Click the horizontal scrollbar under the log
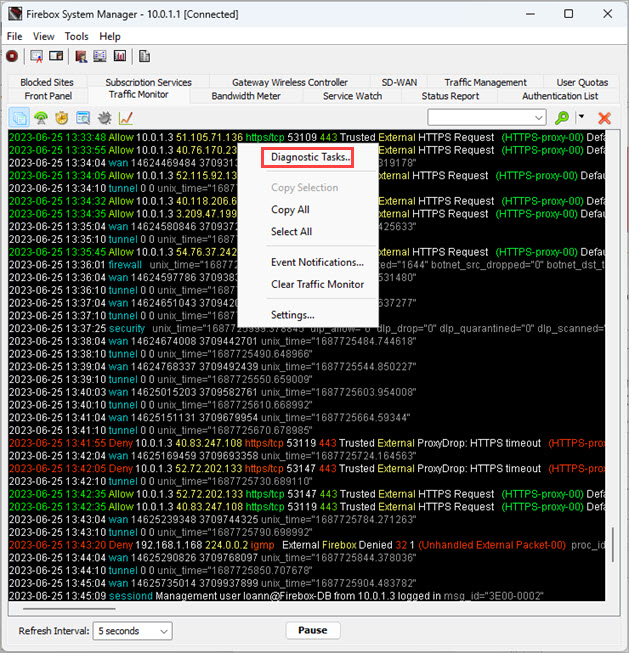Viewport: 629px width, 653px height. 70,608
